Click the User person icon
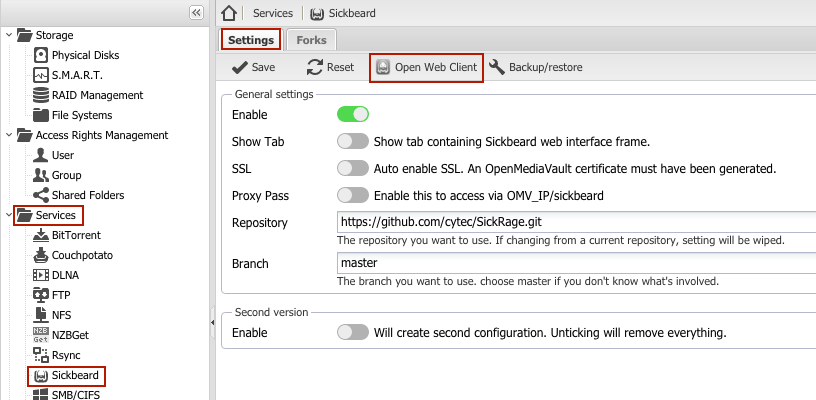The width and height of the screenshot is (816, 400). coord(41,155)
